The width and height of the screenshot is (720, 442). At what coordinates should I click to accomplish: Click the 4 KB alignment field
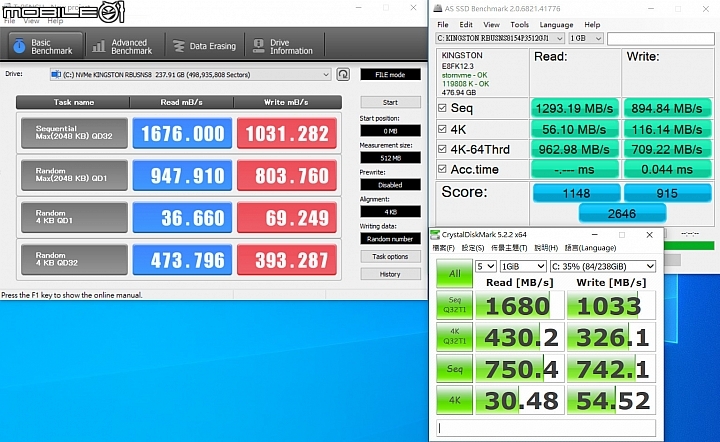pyautogui.click(x=390, y=212)
